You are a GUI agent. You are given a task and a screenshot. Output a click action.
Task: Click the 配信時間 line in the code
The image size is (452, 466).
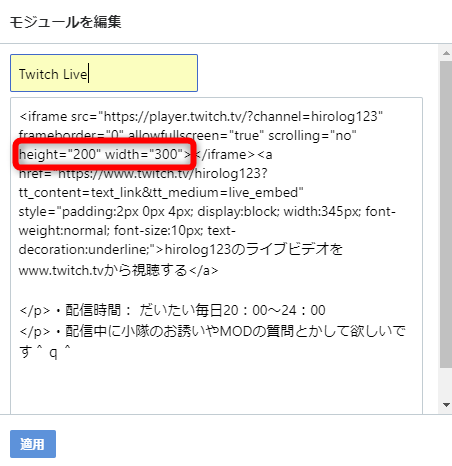[x=172, y=310]
